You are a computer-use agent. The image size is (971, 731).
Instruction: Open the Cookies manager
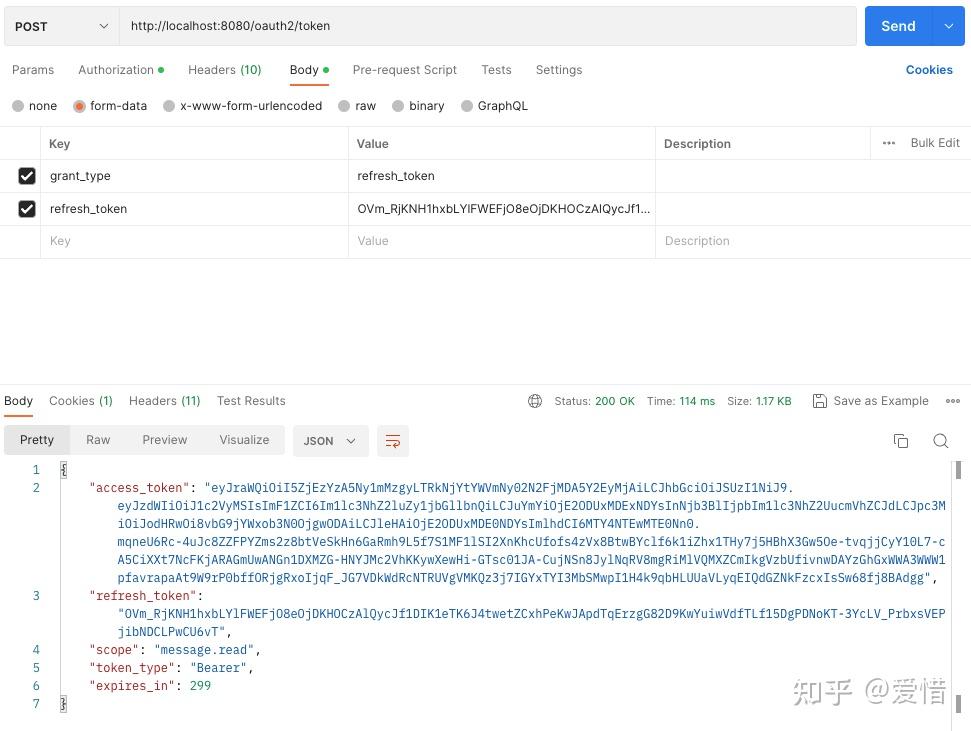coord(929,69)
